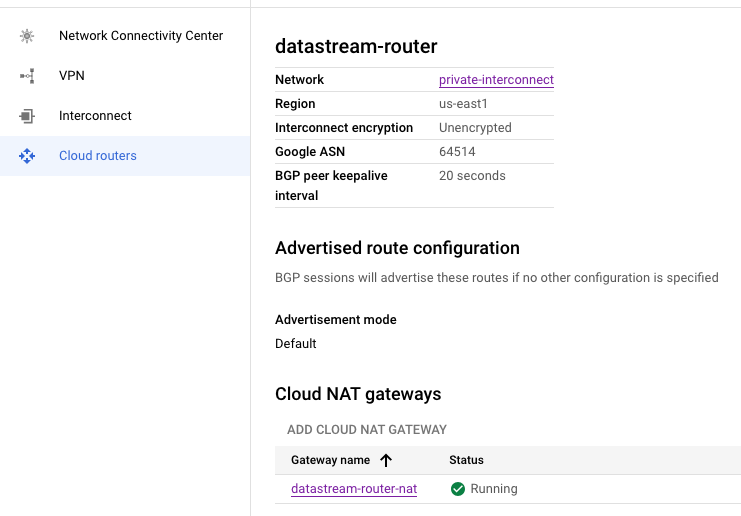Click the Default advertisement mode text
This screenshot has width=741, height=516.
click(296, 344)
